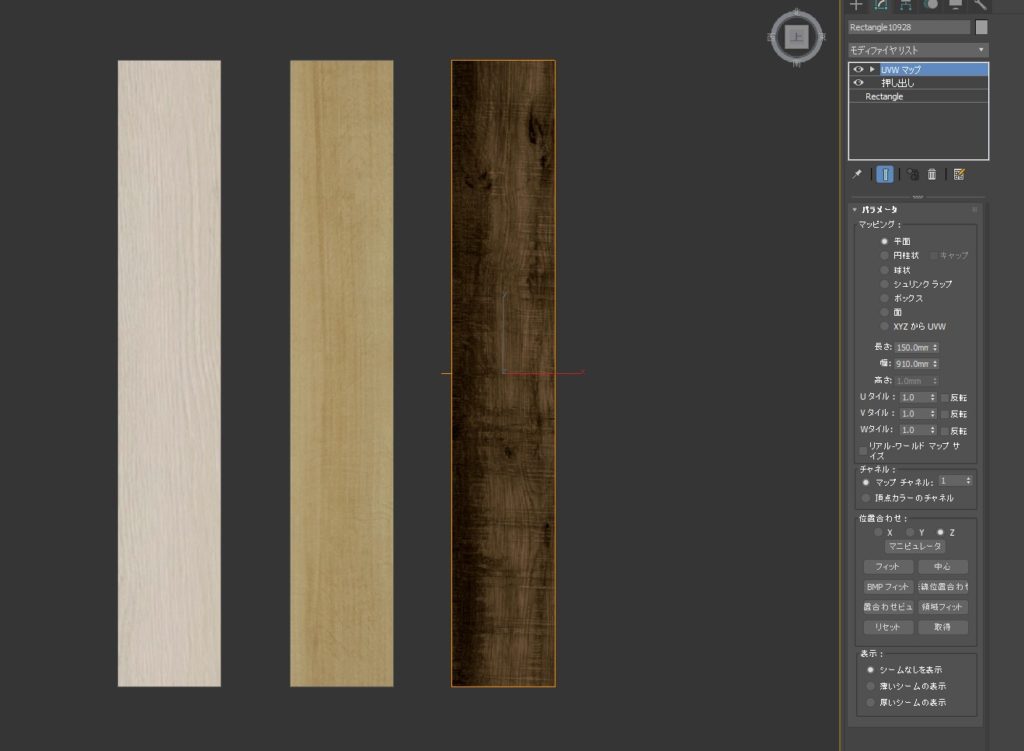Select 押し出し in the modifier stack
Image resolution: width=1024 pixels, height=751 pixels.
pos(897,83)
